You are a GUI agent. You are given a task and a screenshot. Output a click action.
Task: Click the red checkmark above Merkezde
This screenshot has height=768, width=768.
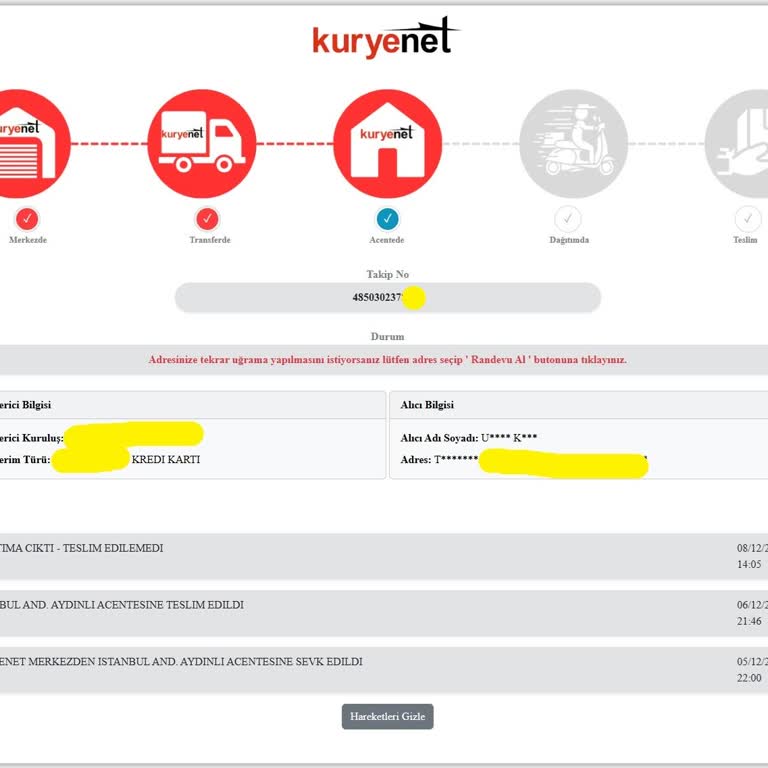27,219
